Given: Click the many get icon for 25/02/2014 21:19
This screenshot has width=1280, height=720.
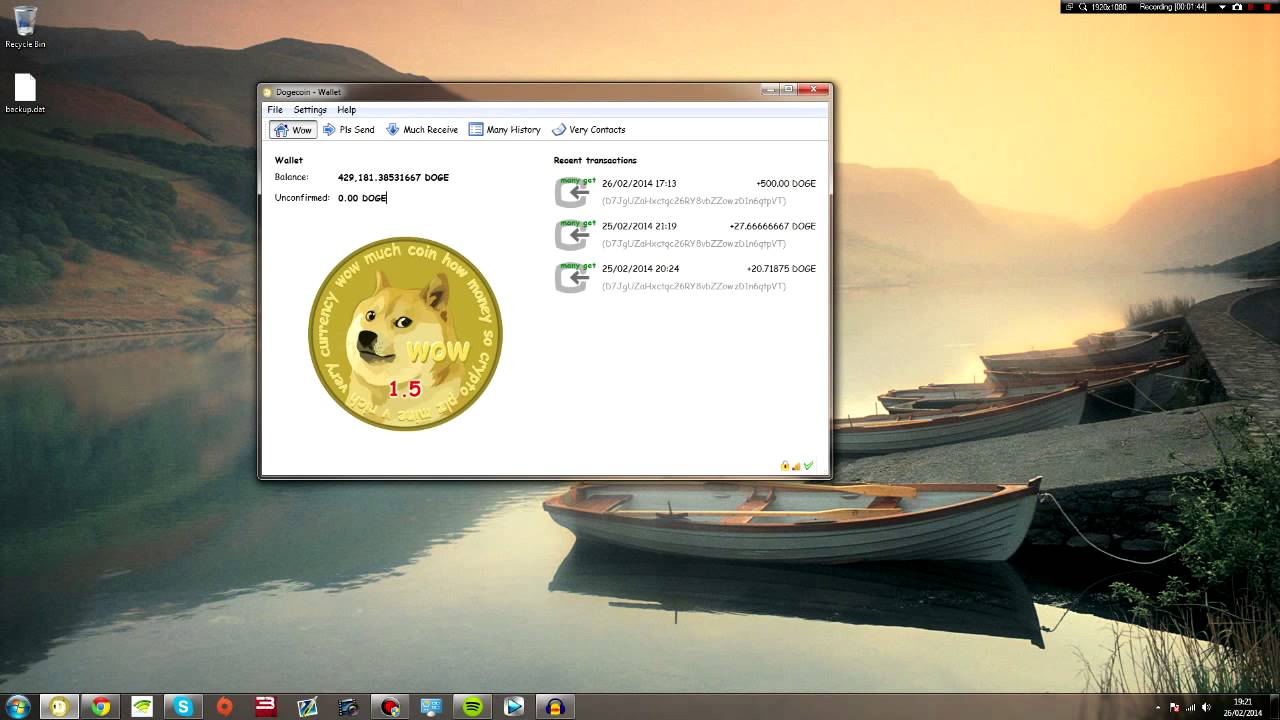Looking at the screenshot, I should [x=575, y=235].
